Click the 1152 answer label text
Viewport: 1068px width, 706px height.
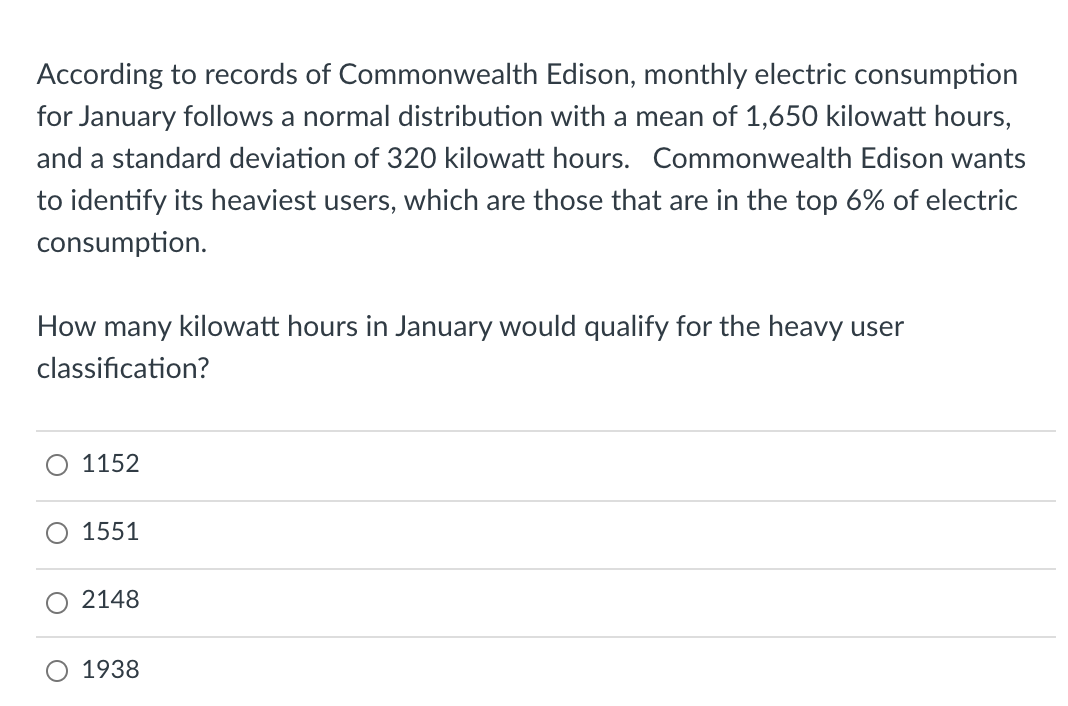110,464
